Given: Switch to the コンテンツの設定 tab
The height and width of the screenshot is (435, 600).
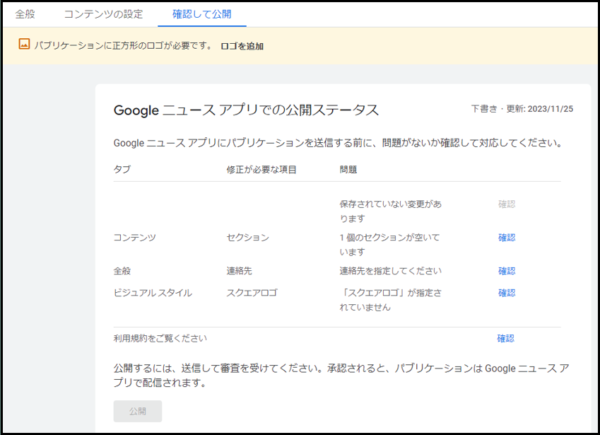Looking at the screenshot, I should click(x=103, y=14).
